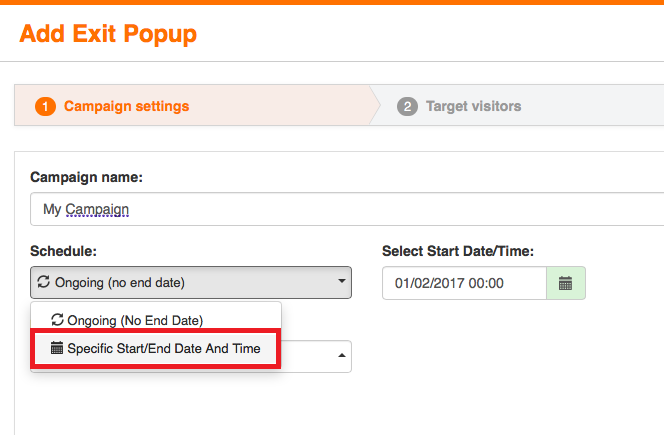Click the Select Start Date/Time label
This screenshot has width=664, height=435.
click(x=458, y=251)
